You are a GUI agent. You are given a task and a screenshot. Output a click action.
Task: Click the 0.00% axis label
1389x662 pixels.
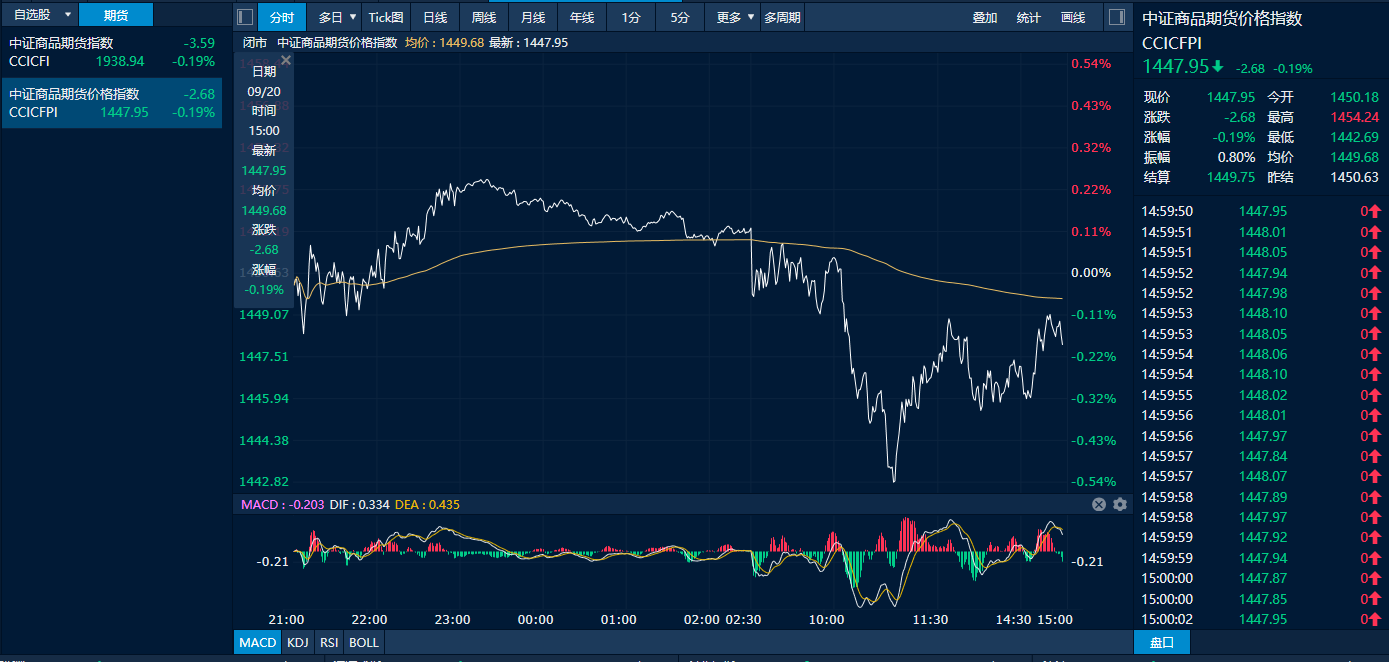pyautogui.click(x=1091, y=272)
